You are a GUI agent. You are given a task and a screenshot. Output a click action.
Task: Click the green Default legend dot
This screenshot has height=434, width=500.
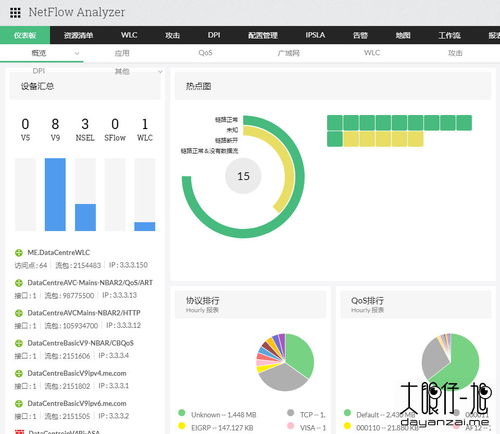pyautogui.click(x=347, y=413)
